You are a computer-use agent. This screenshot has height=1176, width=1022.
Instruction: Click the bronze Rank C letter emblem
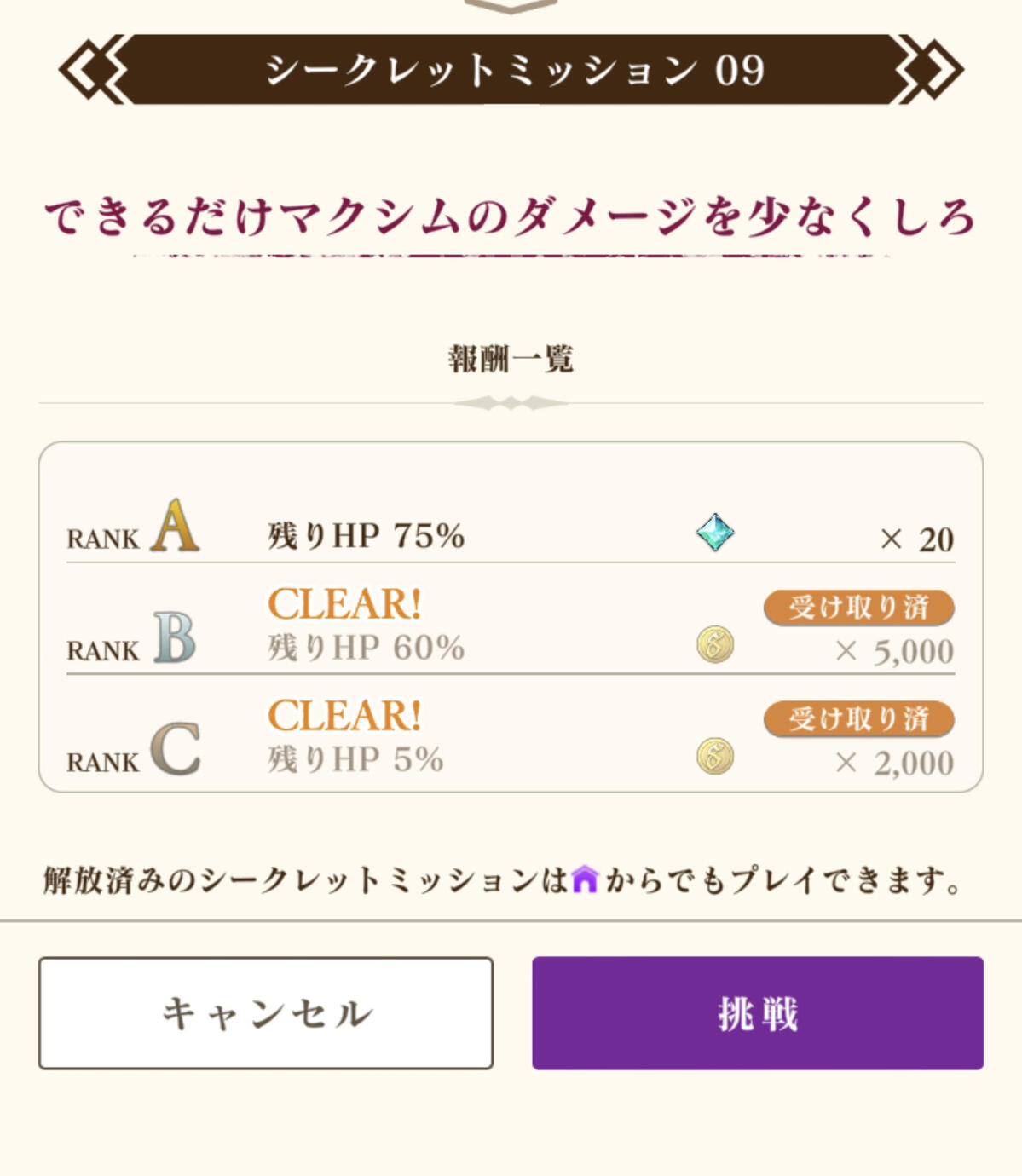point(176,749)
